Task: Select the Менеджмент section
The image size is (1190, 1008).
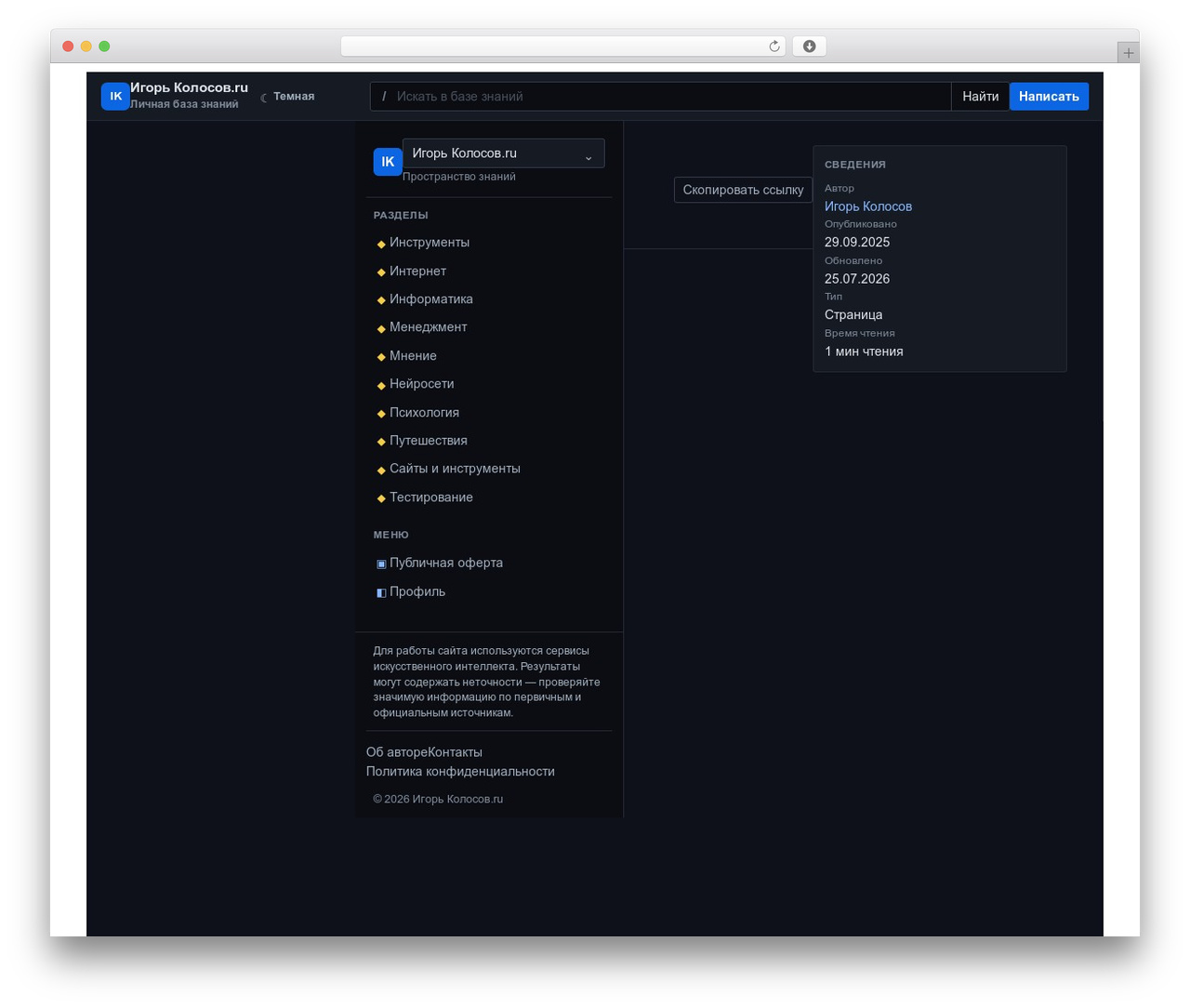Action: point(428,327)
